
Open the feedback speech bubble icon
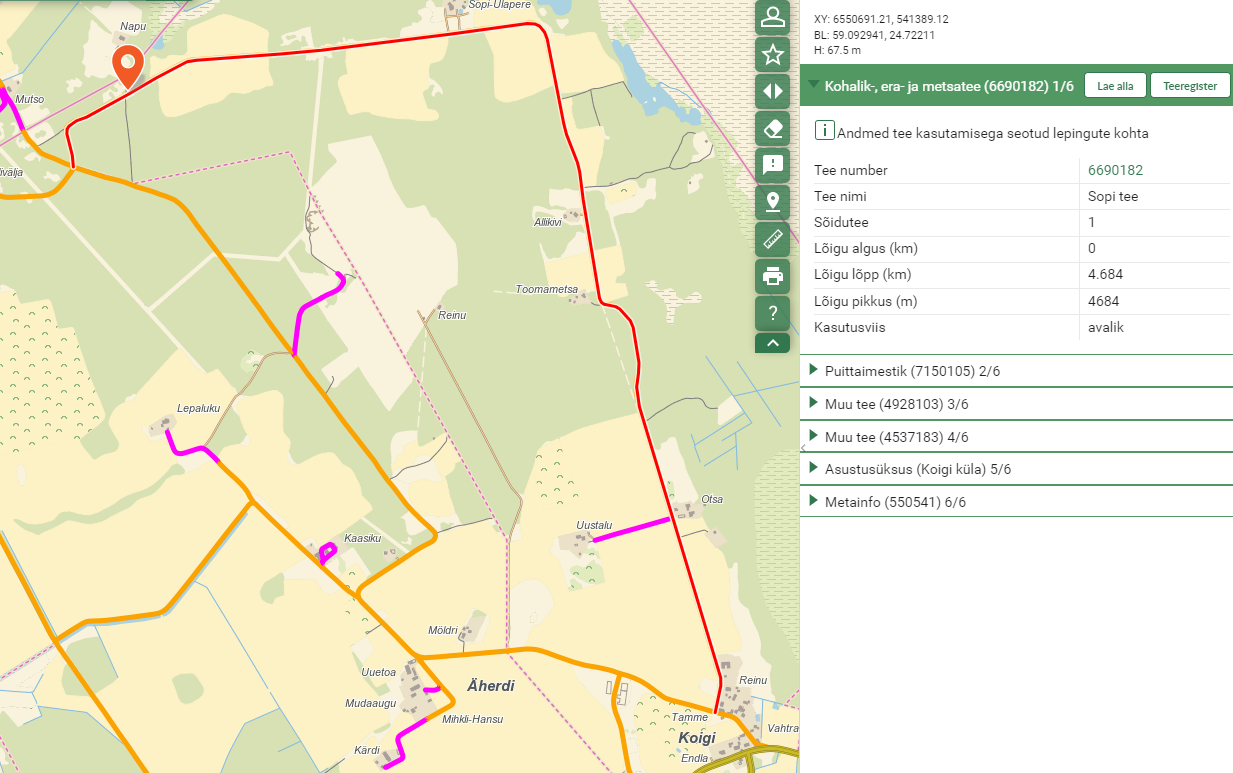[772, 165]
